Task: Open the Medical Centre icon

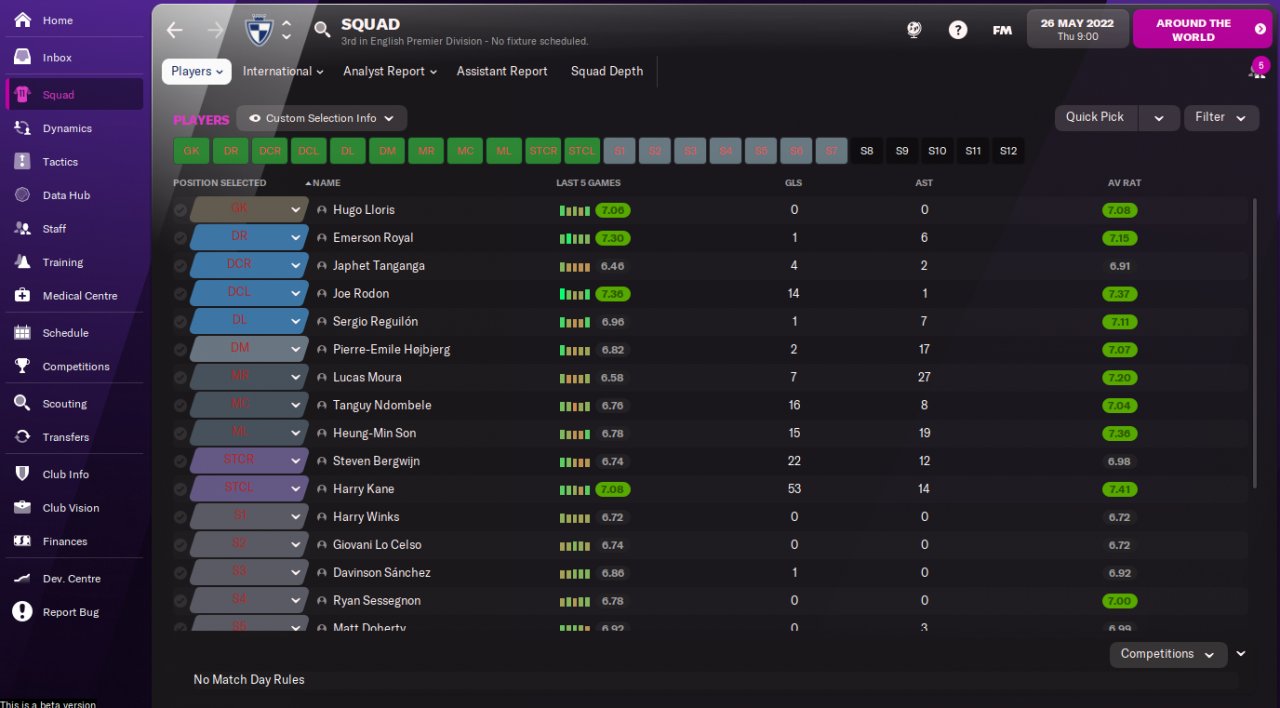Action: tap(22, 296)
